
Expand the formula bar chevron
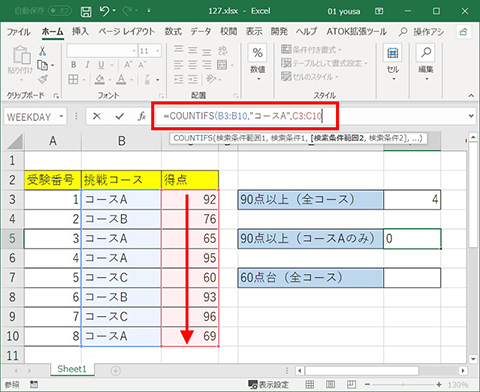pyautogui.click(x=471, y=116)
